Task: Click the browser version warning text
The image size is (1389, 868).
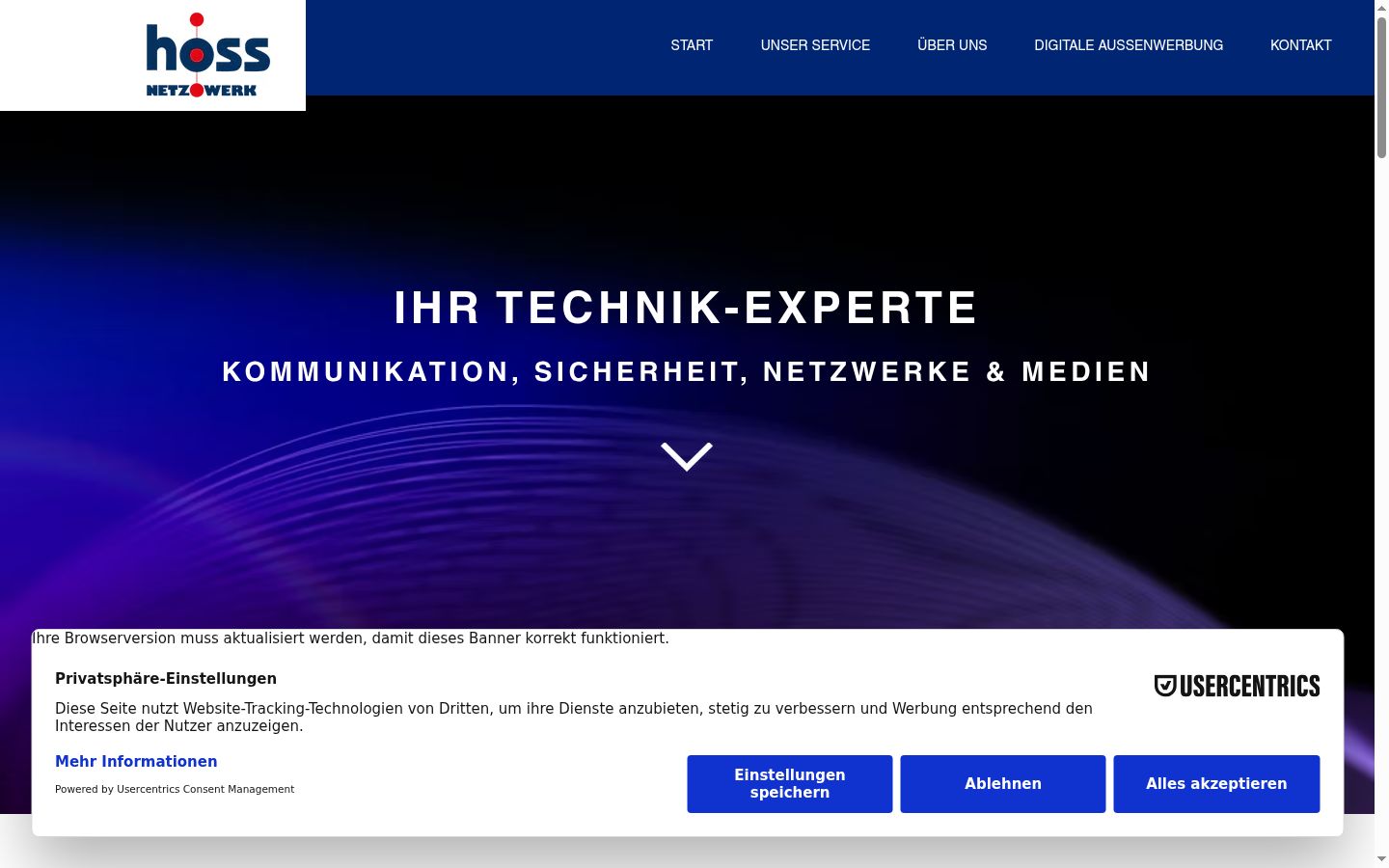Action: (350, 638)
